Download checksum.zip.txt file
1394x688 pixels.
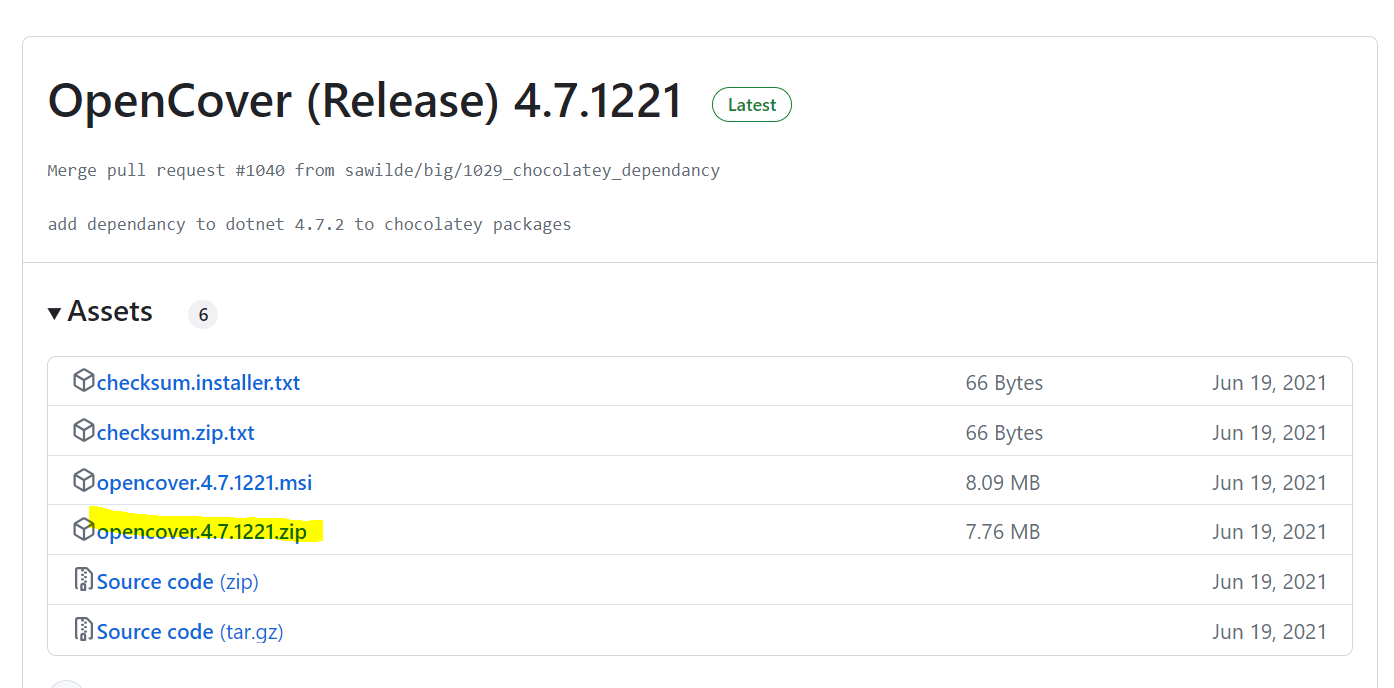[176, 433]
